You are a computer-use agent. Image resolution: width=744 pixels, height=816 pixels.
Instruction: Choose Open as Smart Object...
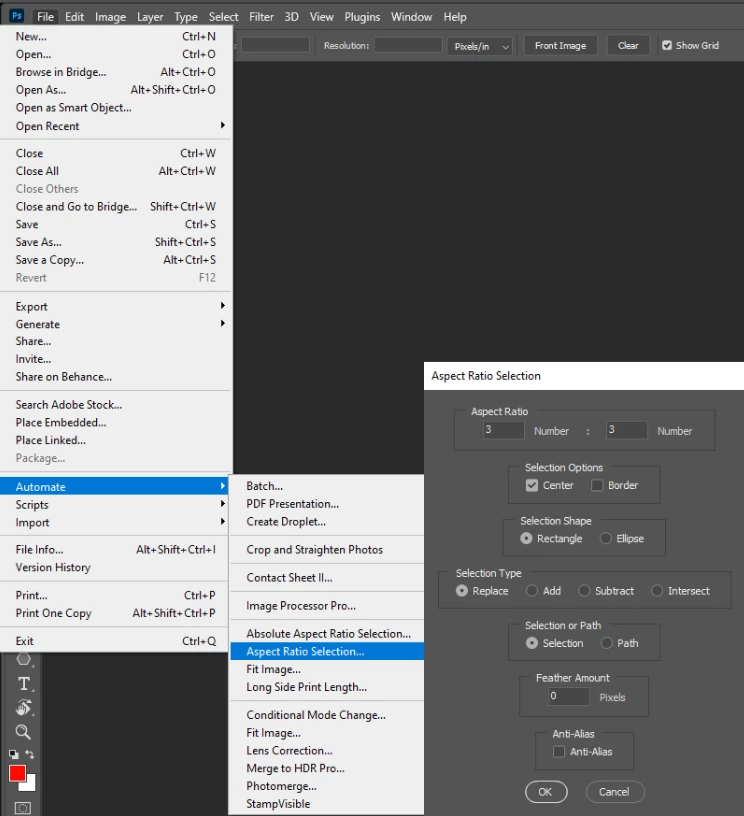tap(115, 108)
